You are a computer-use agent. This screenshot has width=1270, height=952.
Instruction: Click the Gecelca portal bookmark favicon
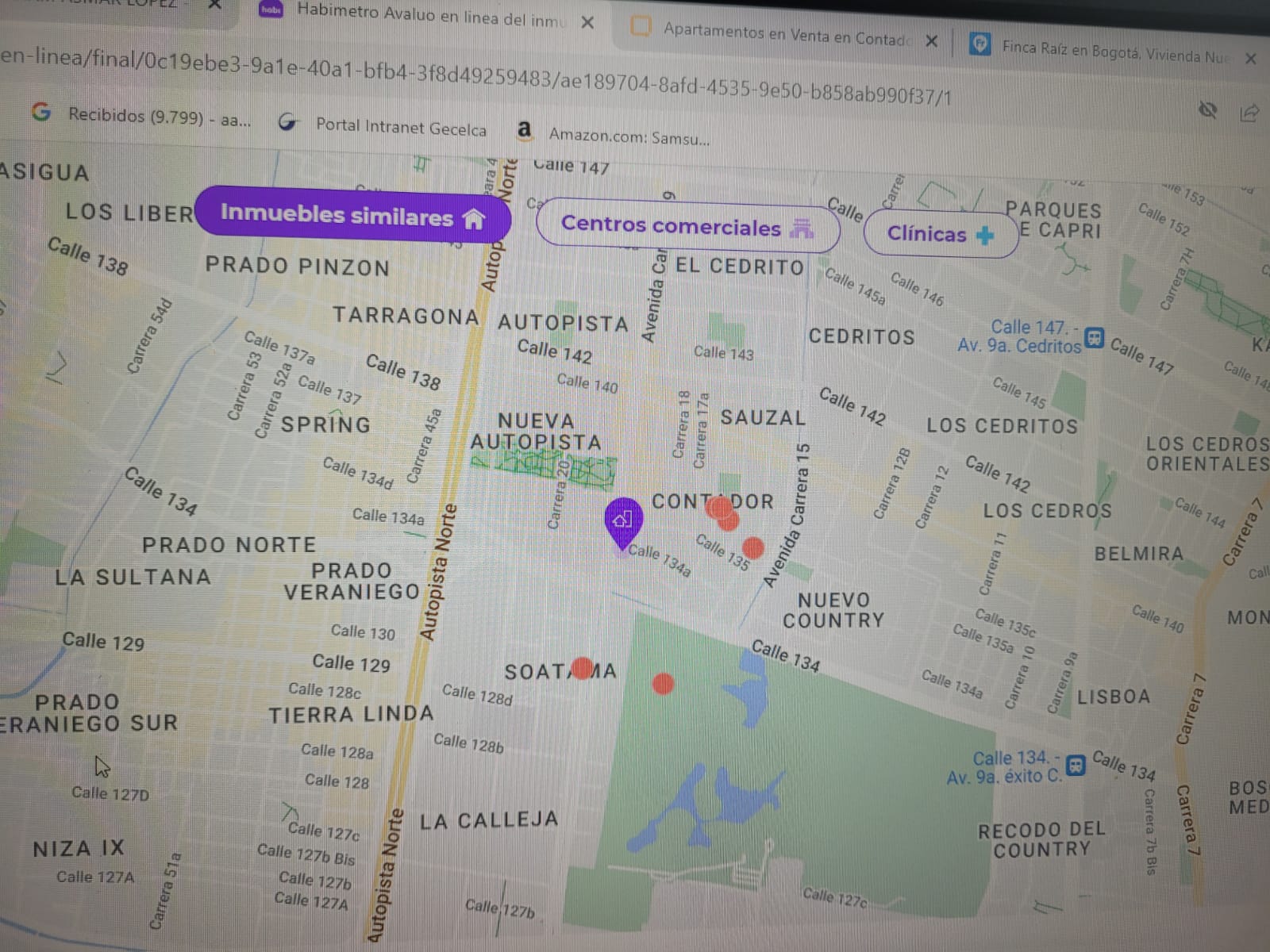point(287,122)
